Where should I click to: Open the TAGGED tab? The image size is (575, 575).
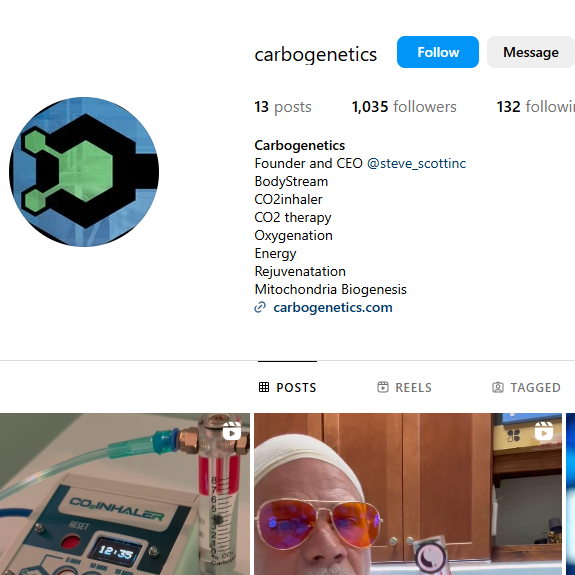tap(526, 387)
